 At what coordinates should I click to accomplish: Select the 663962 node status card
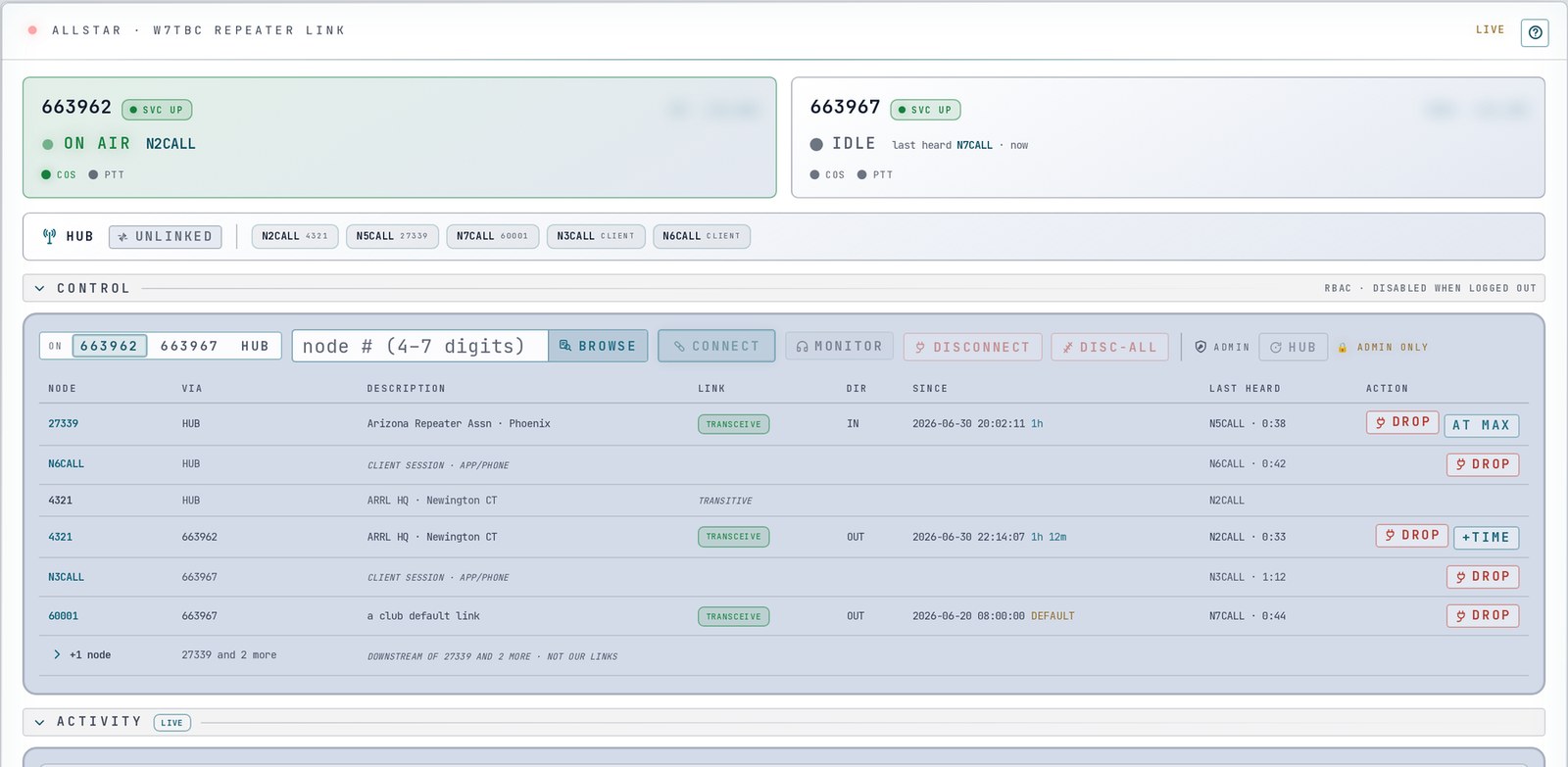pos(400,137)
